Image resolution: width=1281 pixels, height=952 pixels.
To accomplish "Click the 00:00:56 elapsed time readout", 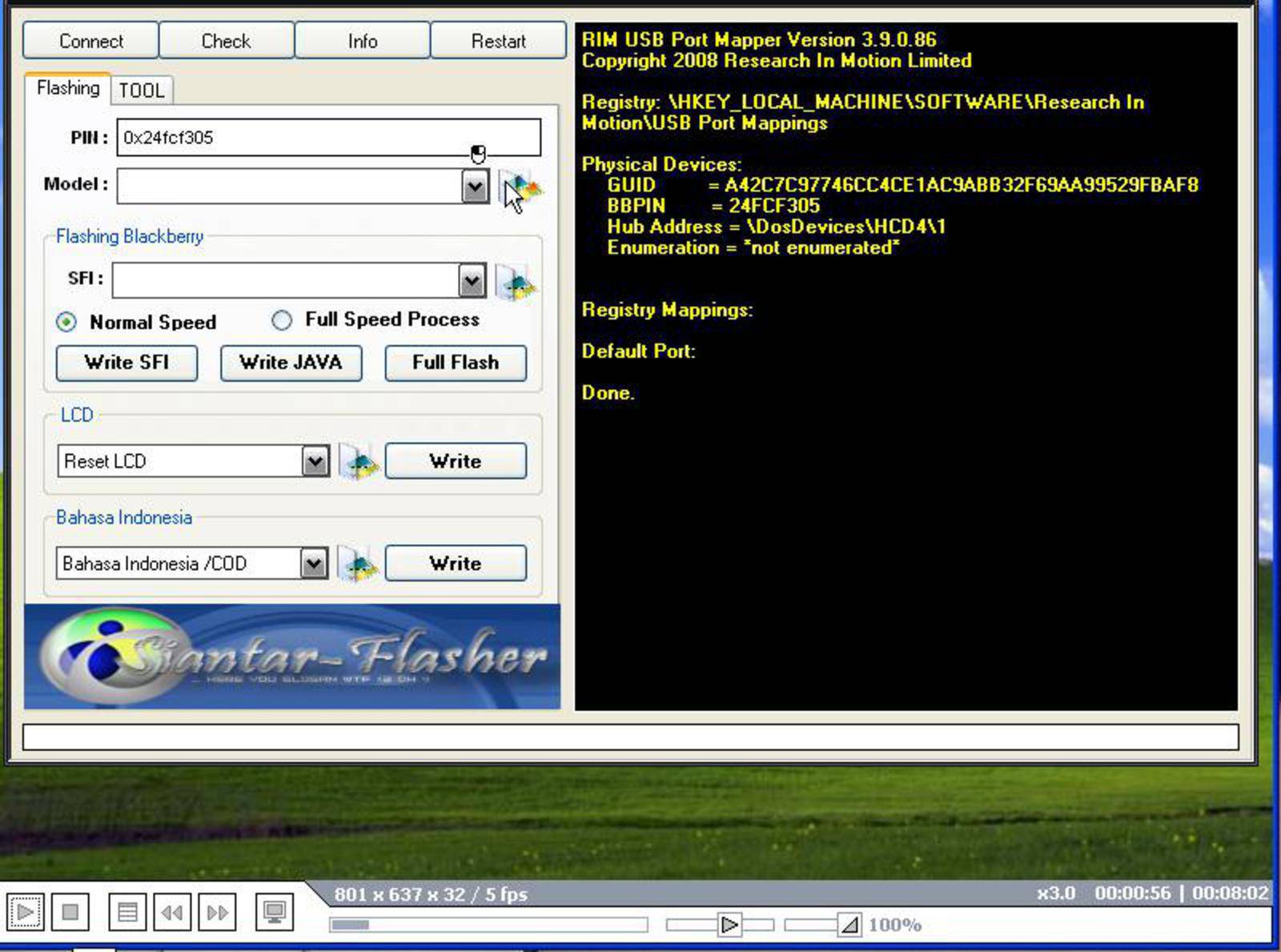I will pyautogui.click(x=1132, y=893).
